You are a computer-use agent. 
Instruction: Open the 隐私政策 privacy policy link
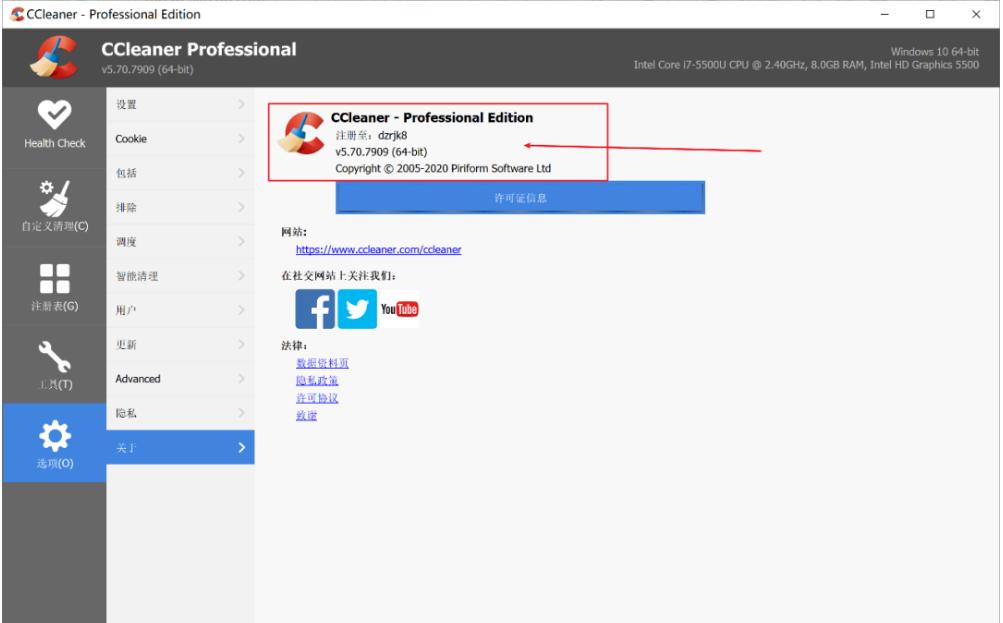click(x=317, y=381)
